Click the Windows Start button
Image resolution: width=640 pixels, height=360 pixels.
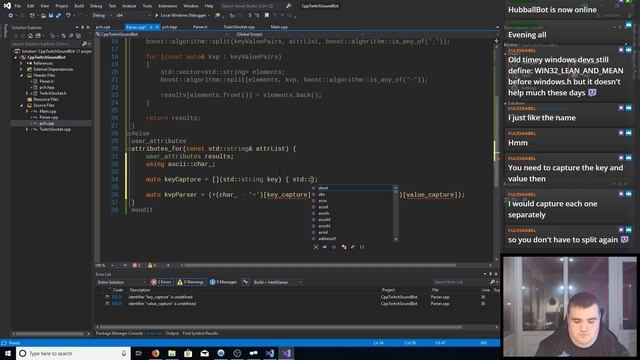click(x=8, y=353)
